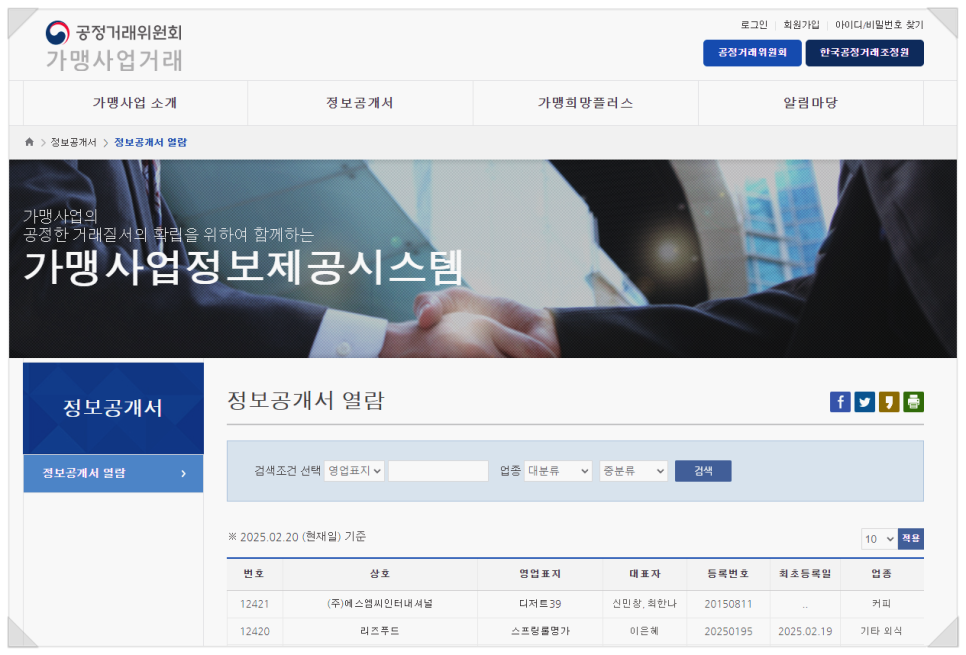
Task: Click 상호 column header
Action: click(x=380, y=574)
